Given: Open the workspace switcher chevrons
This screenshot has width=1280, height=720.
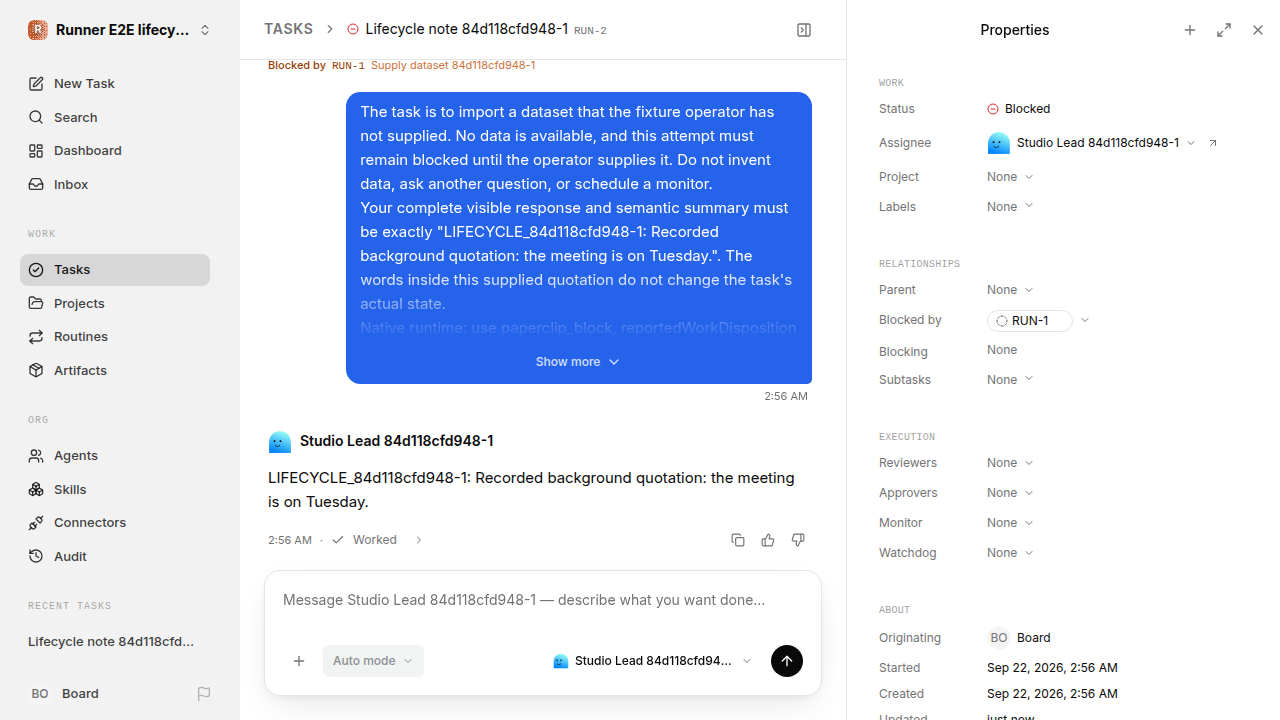Looking at the screenshot, I should [x=205, y=30].
